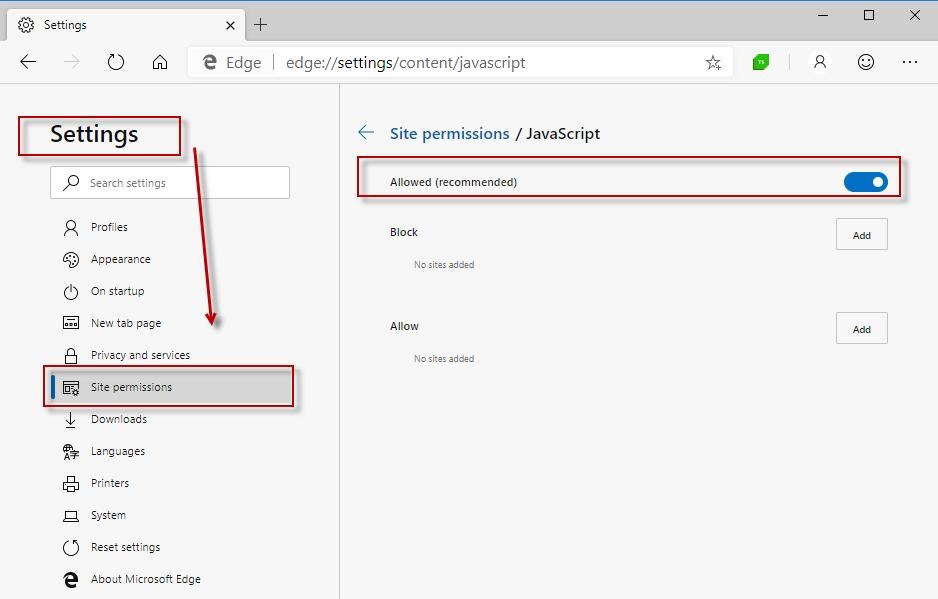Click the Languages icon in the sidebar
This screenshot has width=938, height=599.
tap(71, 452)
